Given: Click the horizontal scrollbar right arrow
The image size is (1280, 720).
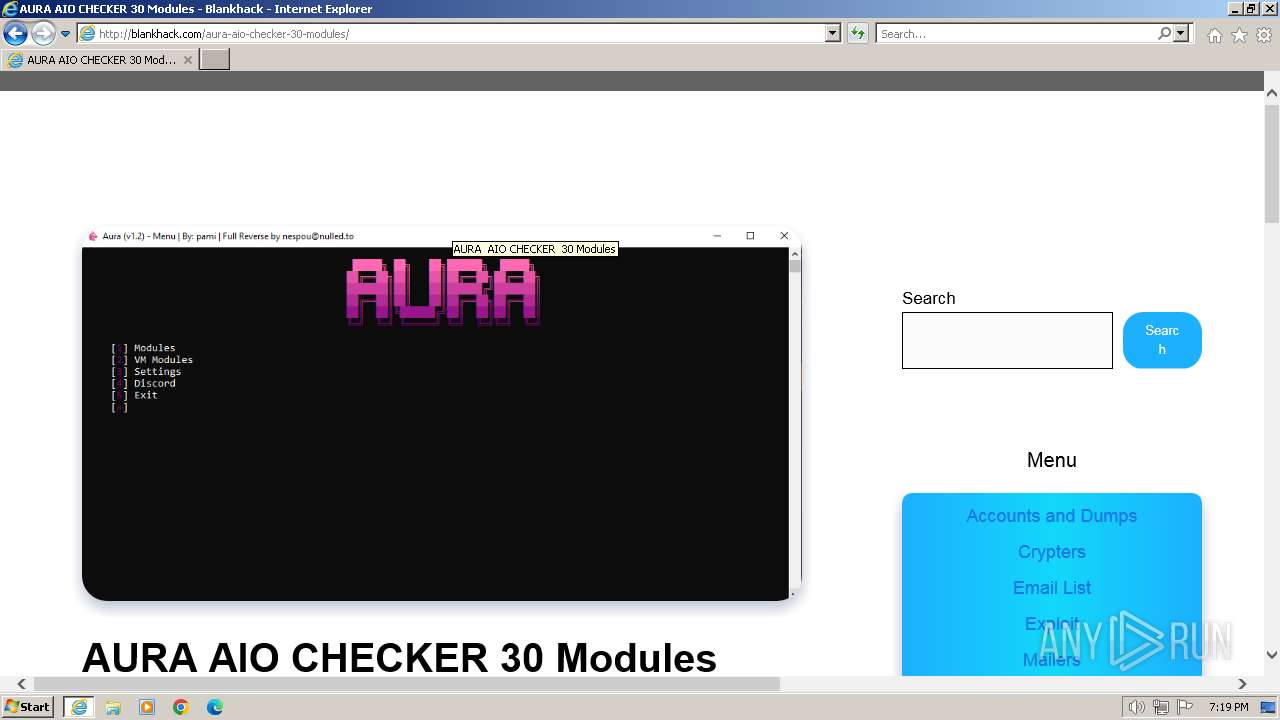Looking at the screenshot, I should pyautogui.click(x=1242, y=684).
